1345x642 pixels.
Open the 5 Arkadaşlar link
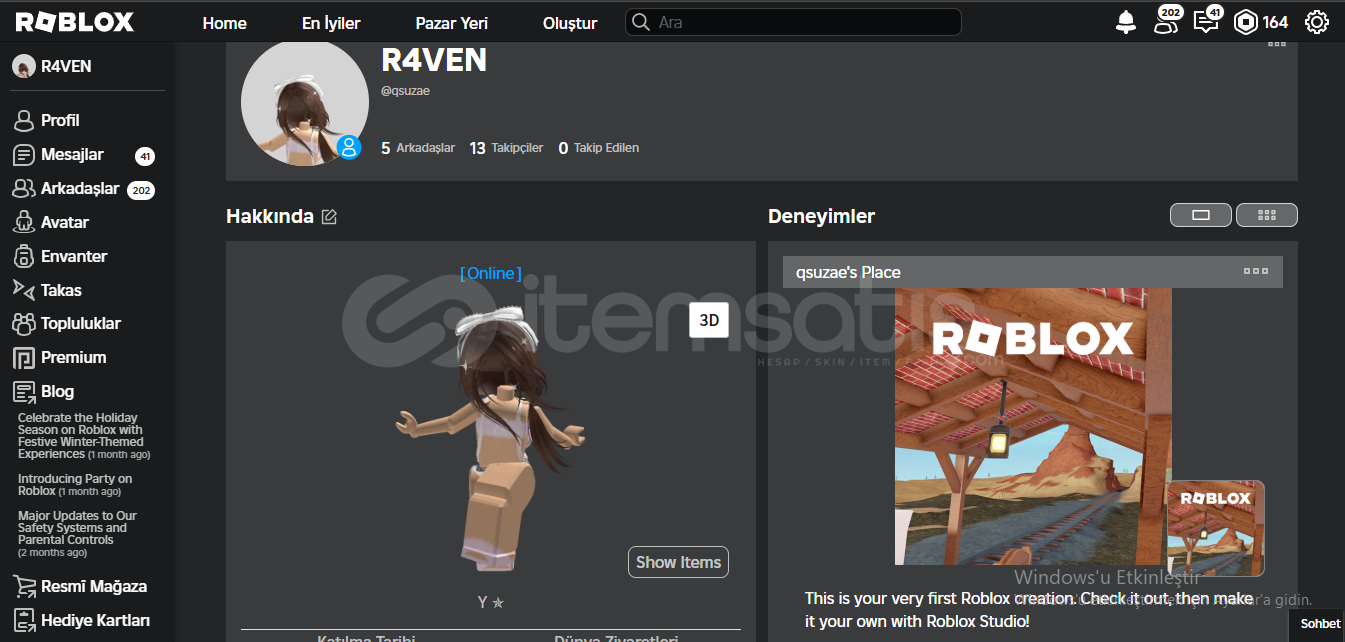tap(418, 148)
